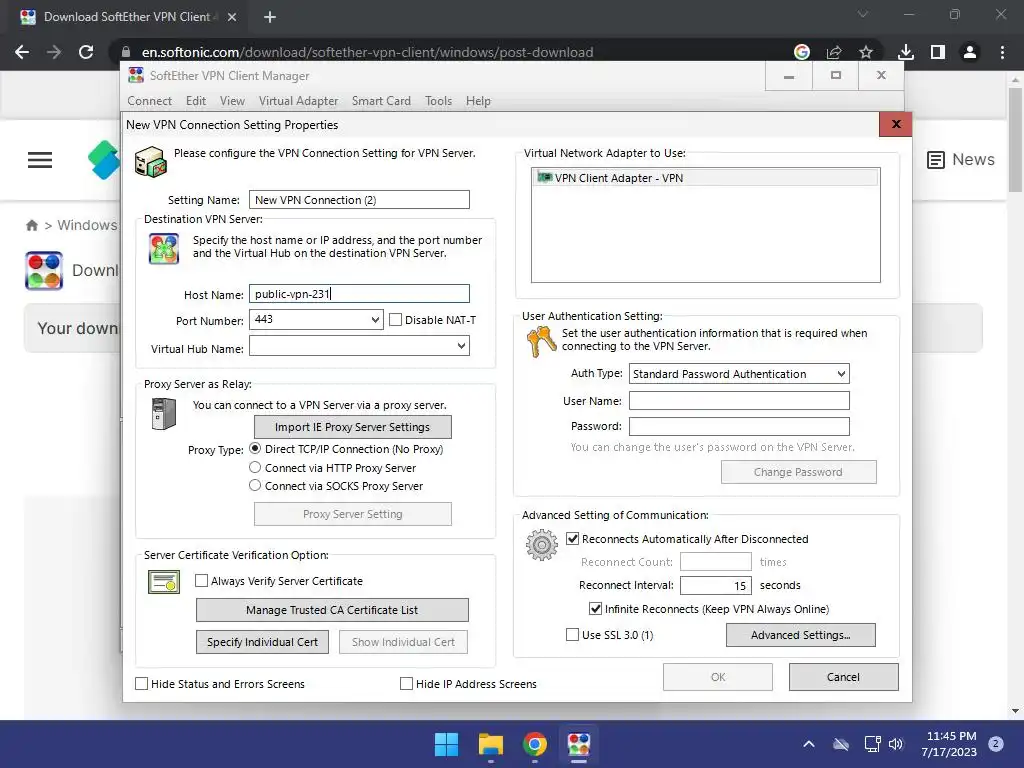Image resolution: width=1024 pixels, height=768 pixels.
Task: Click into the User Name field
Action: (739, 400)
